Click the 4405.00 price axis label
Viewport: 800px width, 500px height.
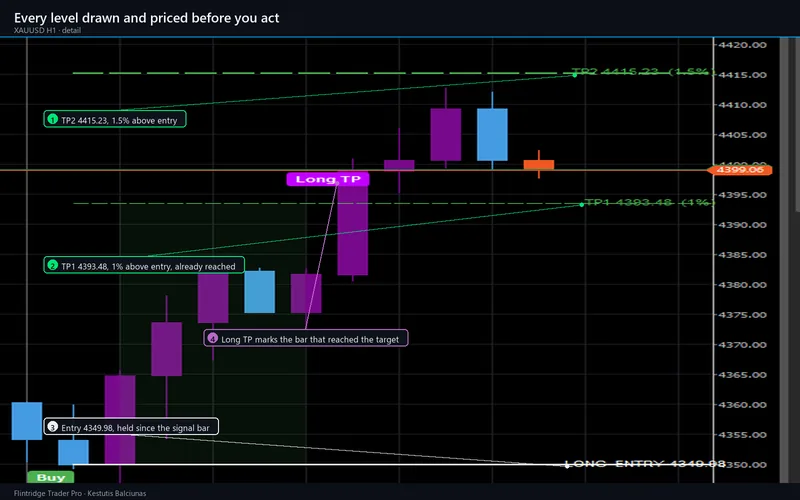pyautogui.click(x=742, y=135)
